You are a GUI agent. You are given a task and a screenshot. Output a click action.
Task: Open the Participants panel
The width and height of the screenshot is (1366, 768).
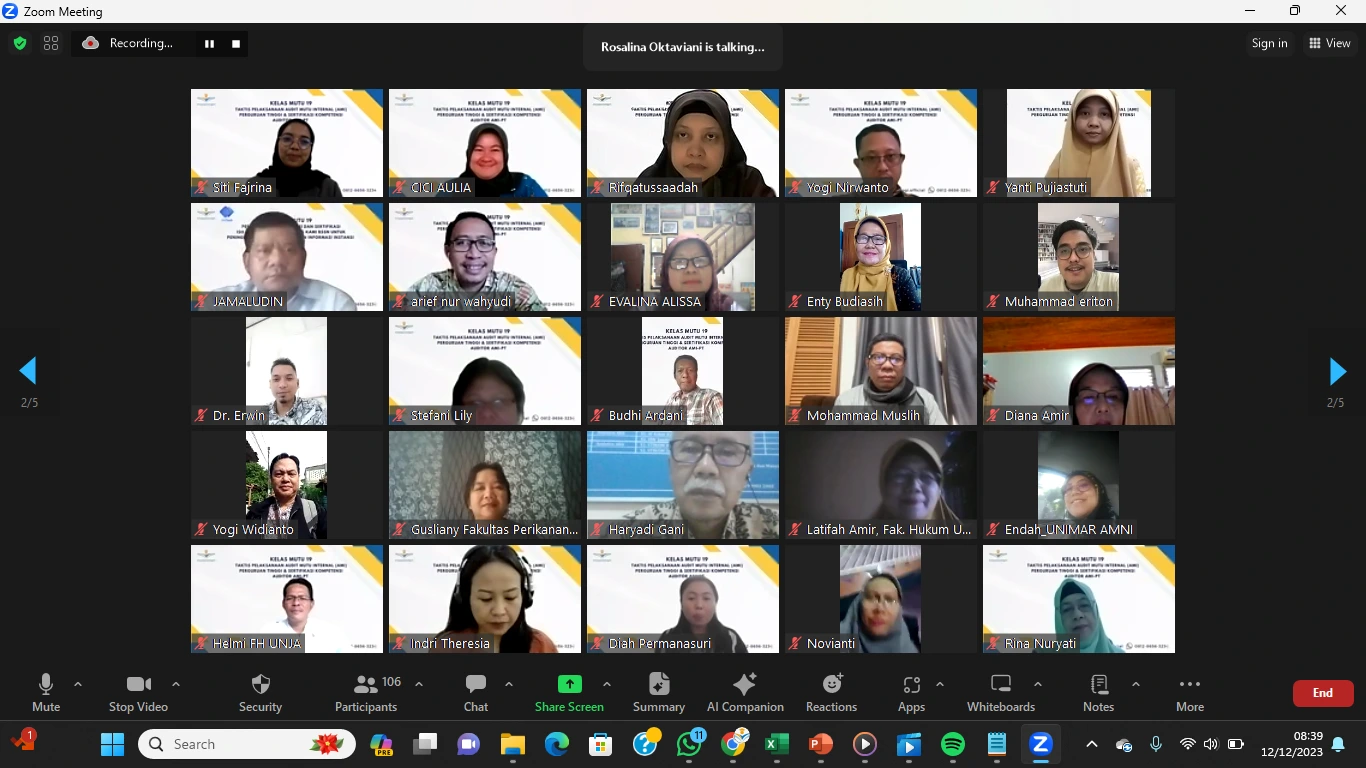click(365, 692)
